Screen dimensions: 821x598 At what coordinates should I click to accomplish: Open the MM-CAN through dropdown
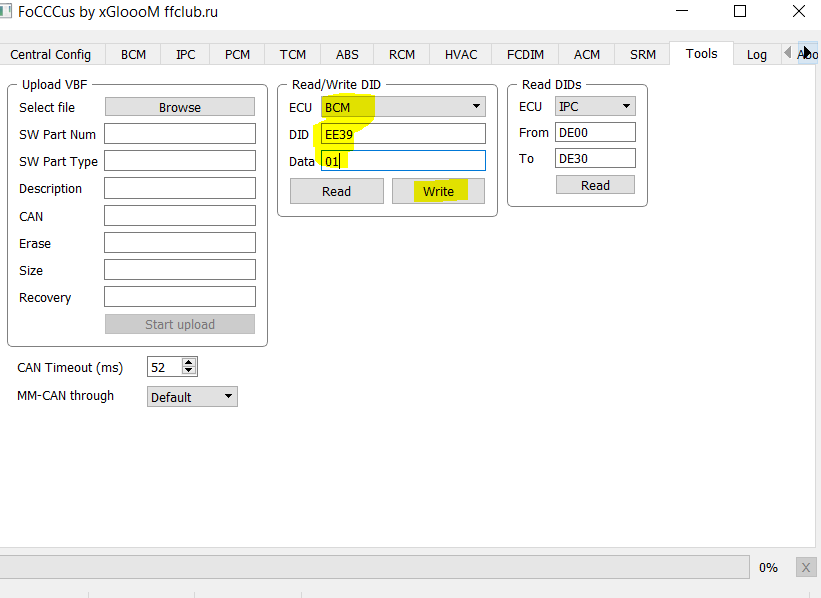192,397
